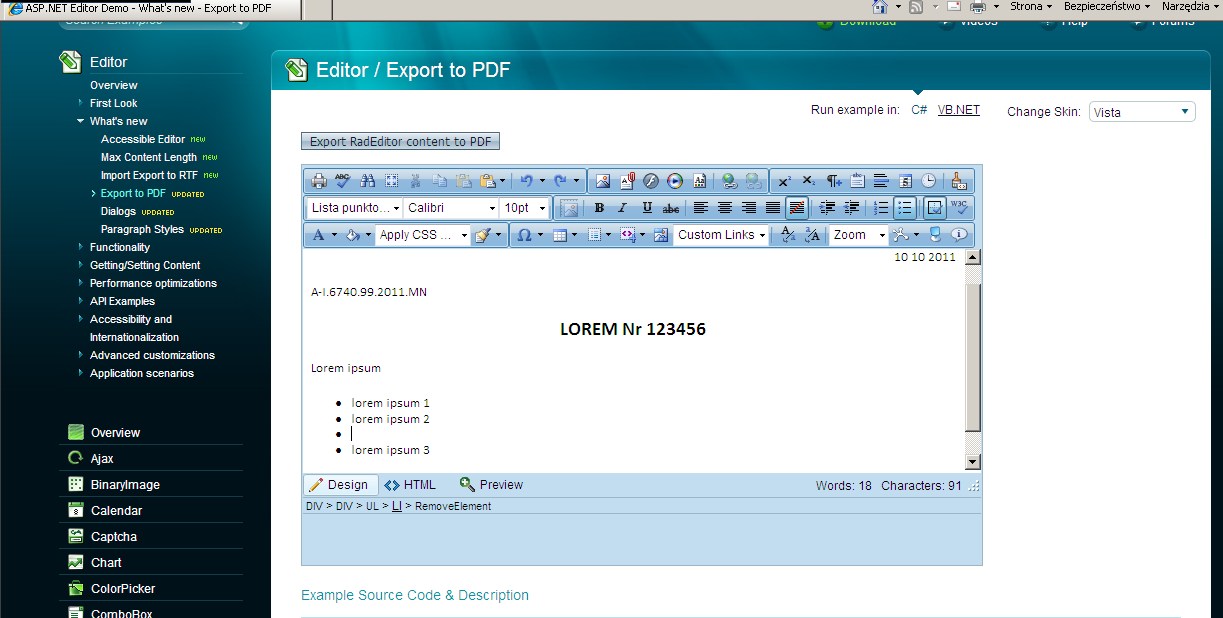Run the W3C XHTML validator tool

(x=959, y=208)
